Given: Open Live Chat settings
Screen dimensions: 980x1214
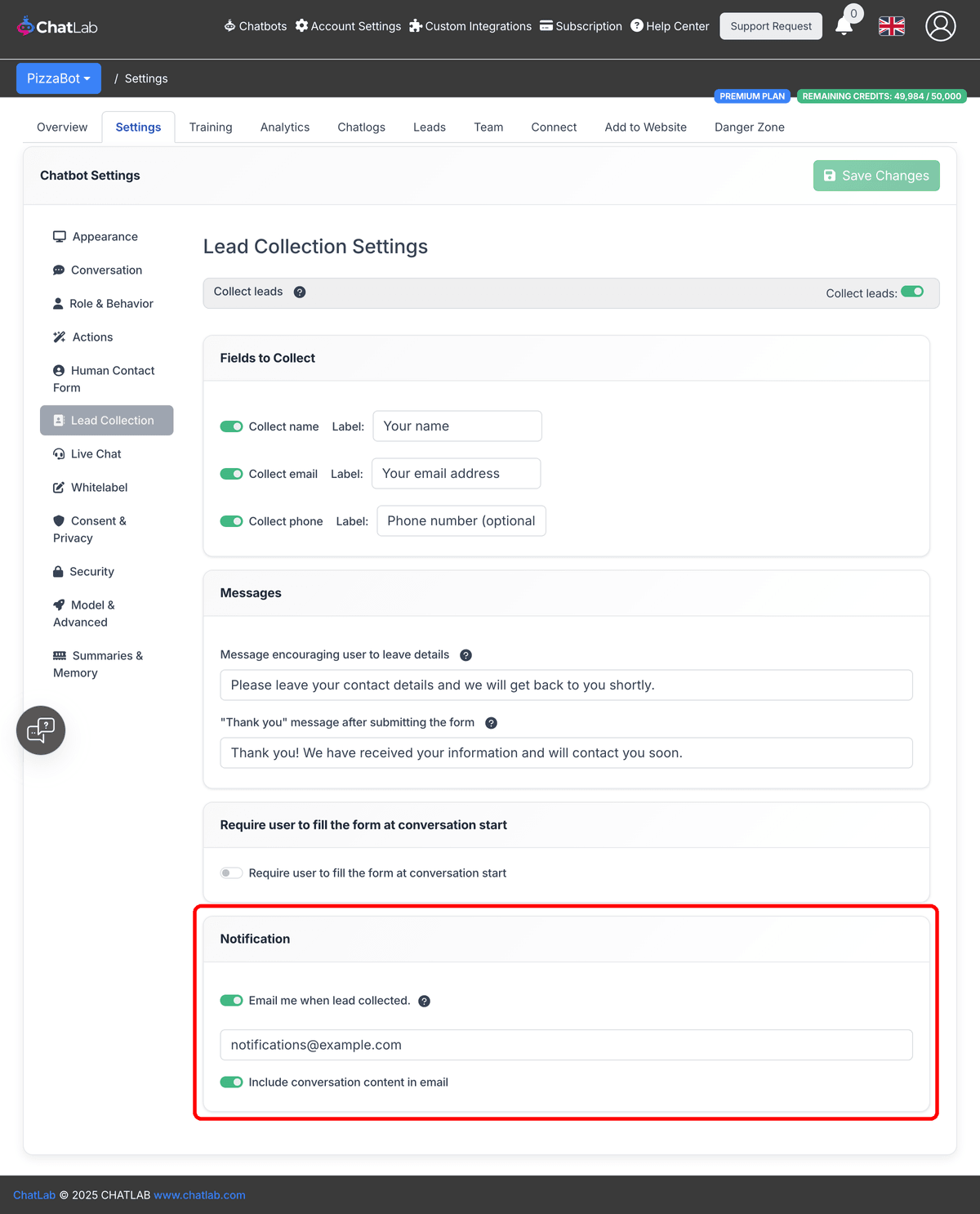Looking at the screenshot, I should tap(87, 454).
